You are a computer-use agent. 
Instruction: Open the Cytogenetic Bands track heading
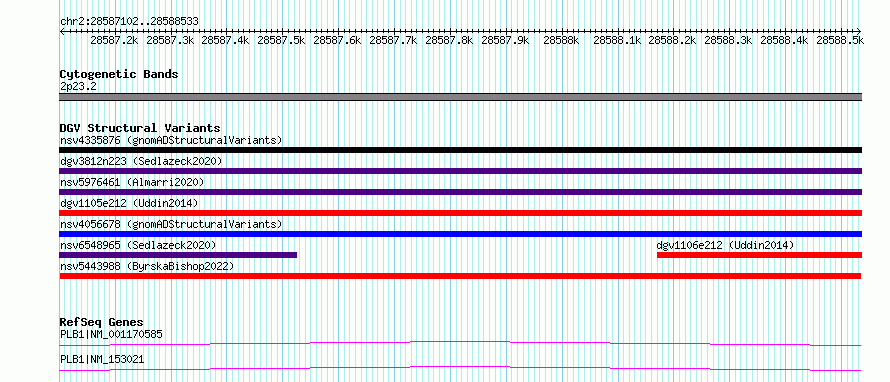point(119,74)
